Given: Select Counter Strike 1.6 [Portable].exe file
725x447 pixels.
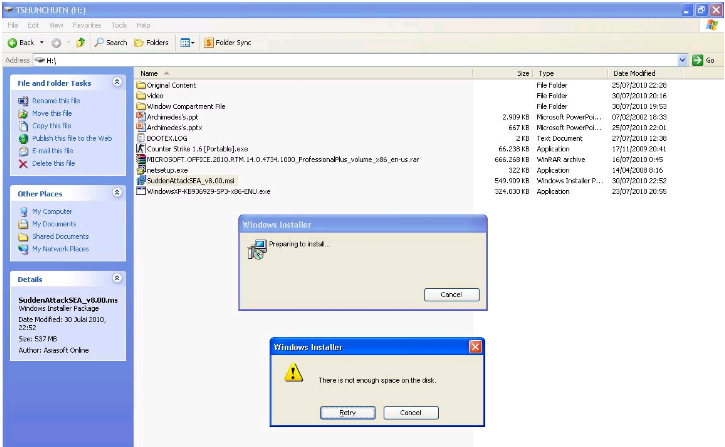Looking at the screenshot, I should point(197,149).
